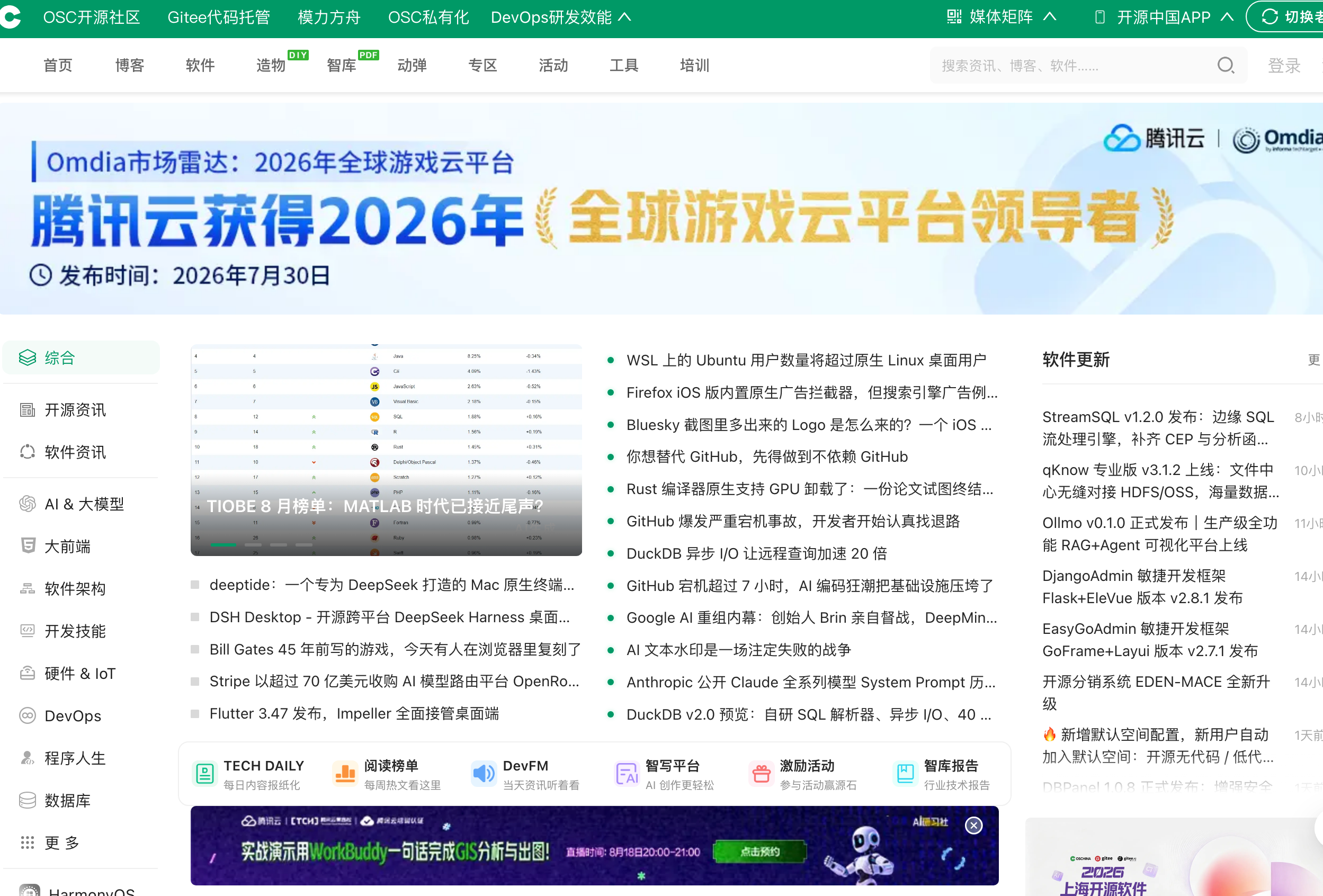Open Anthropic 公开 Claude System Prompt article
The height and width of the screenshot is (896, 1323).
(x=811, y=682)
